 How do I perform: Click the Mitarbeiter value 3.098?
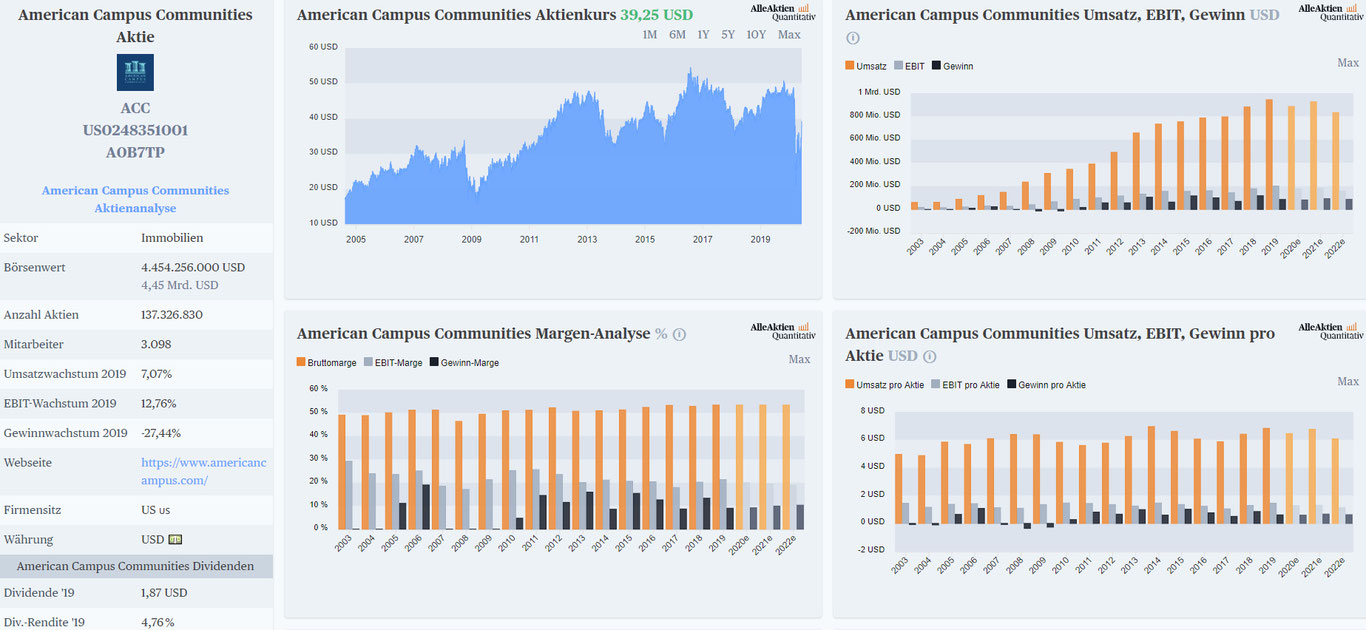pos(156,344)
